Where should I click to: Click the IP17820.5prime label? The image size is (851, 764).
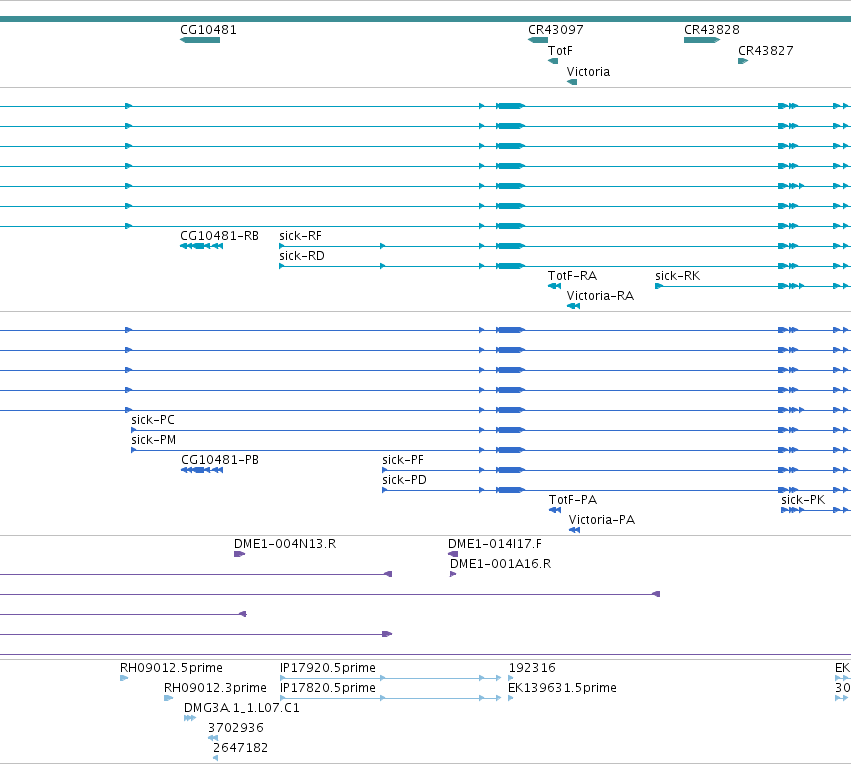[x=327, y=687]
